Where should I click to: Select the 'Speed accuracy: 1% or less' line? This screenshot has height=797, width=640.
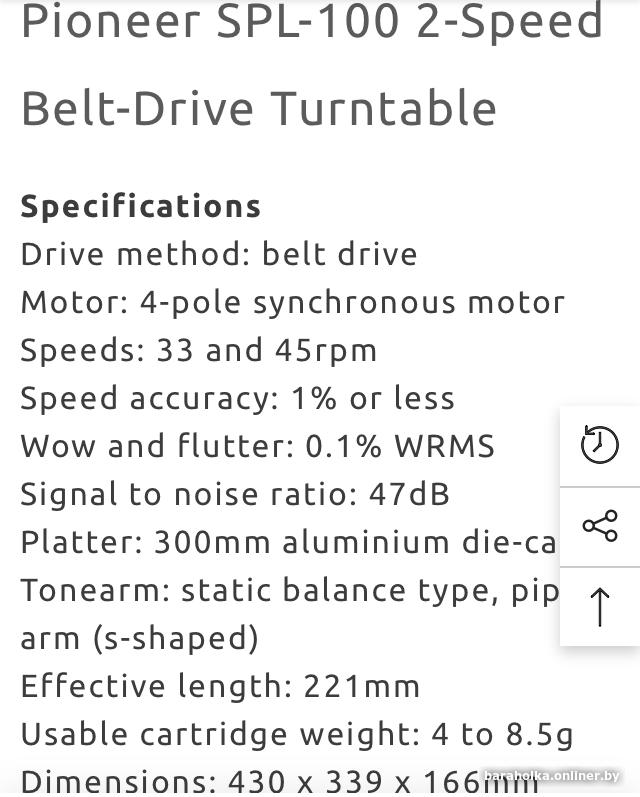point(237,398)
